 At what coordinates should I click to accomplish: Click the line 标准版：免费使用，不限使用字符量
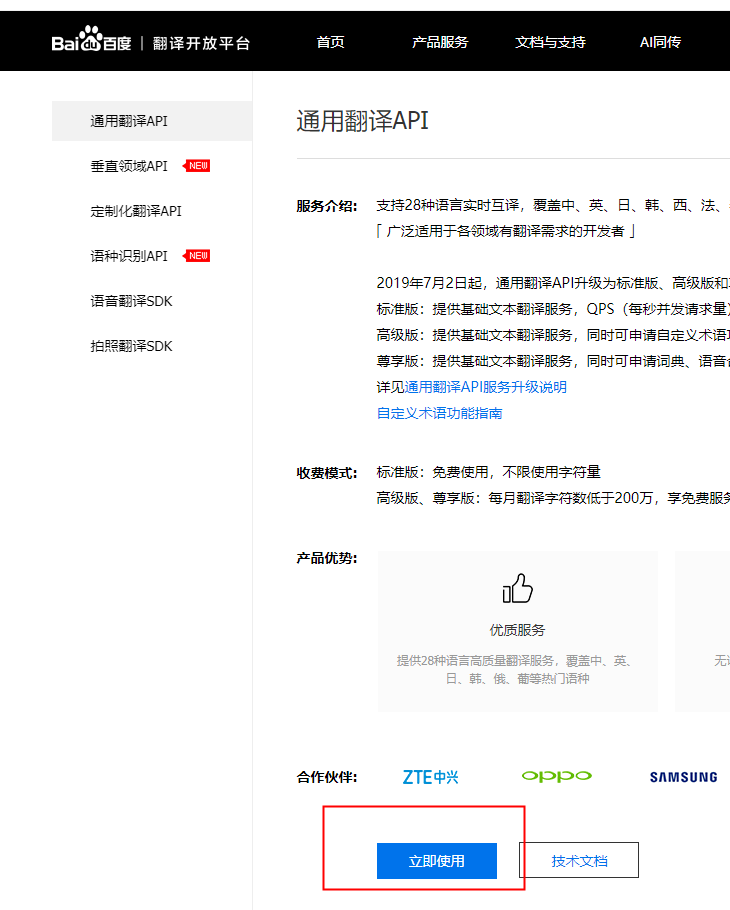(x=489, y=472)
